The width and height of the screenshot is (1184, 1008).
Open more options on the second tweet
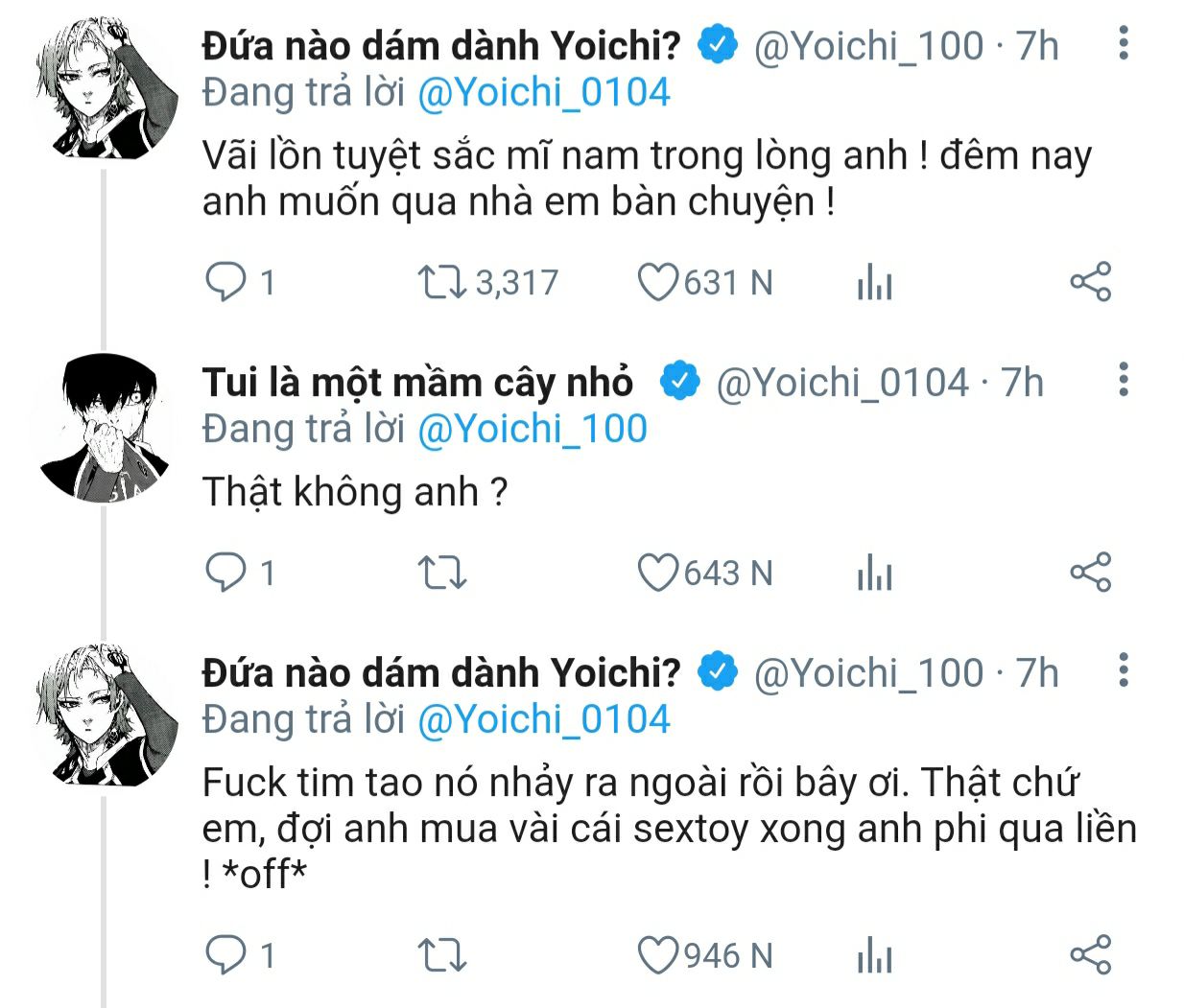1124,380
